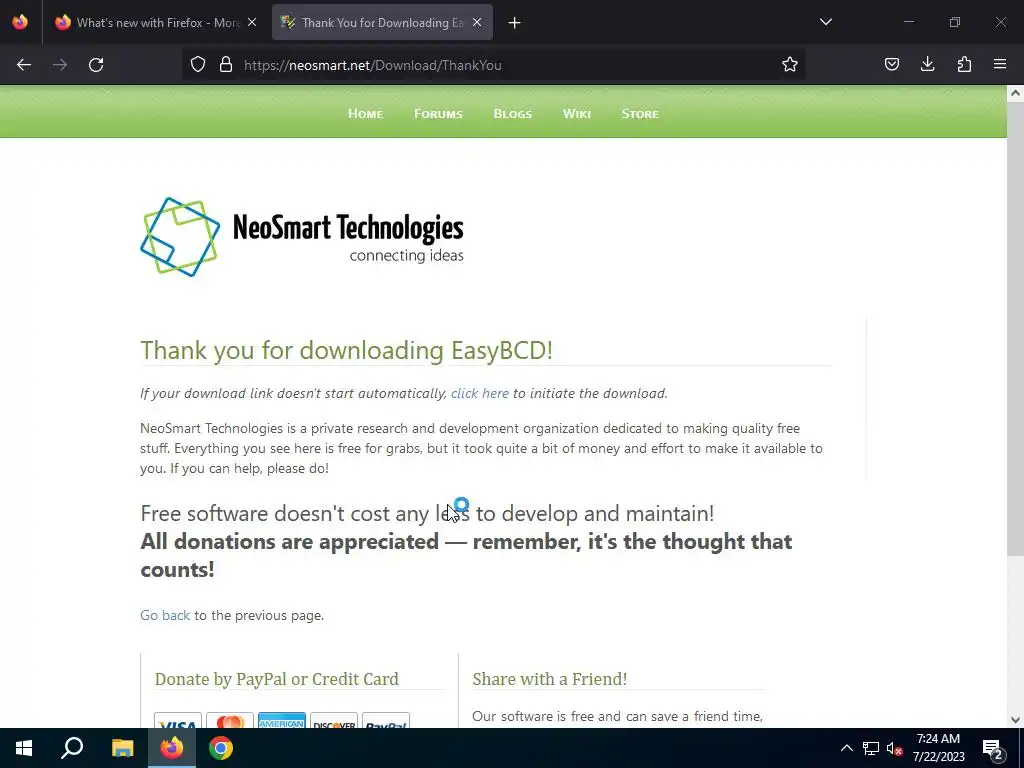Screen dimensions: 1024x768
Task: Follow the Go back link
Action: (x=165, y=615)
